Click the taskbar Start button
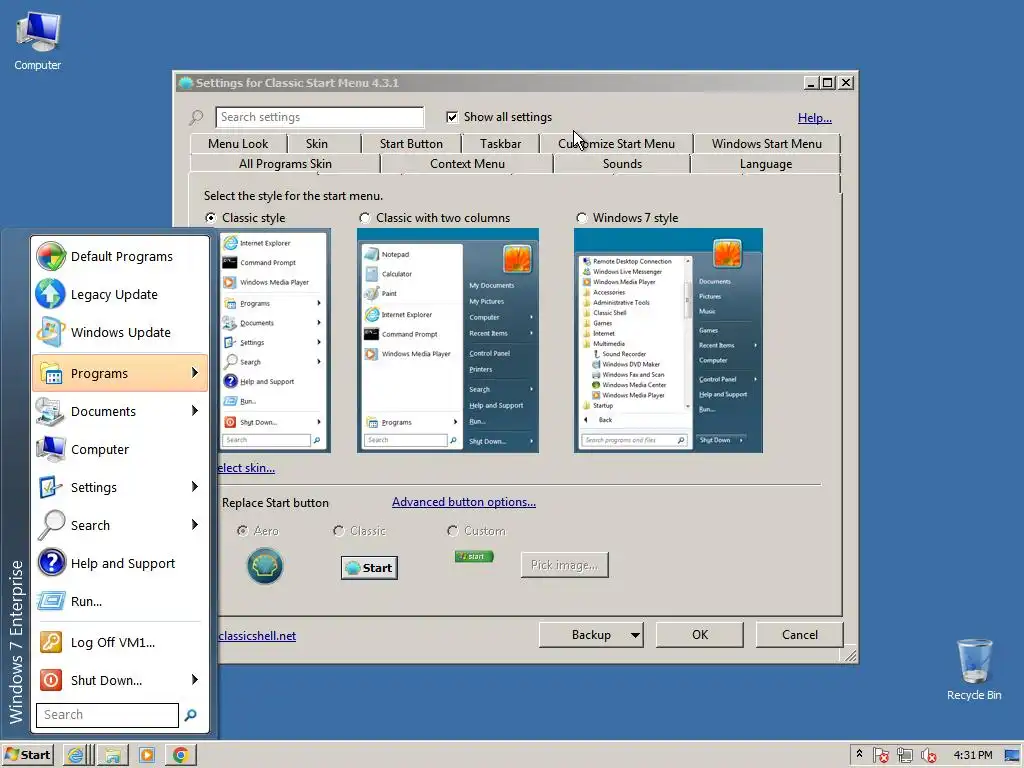 [x=27, y=756]
